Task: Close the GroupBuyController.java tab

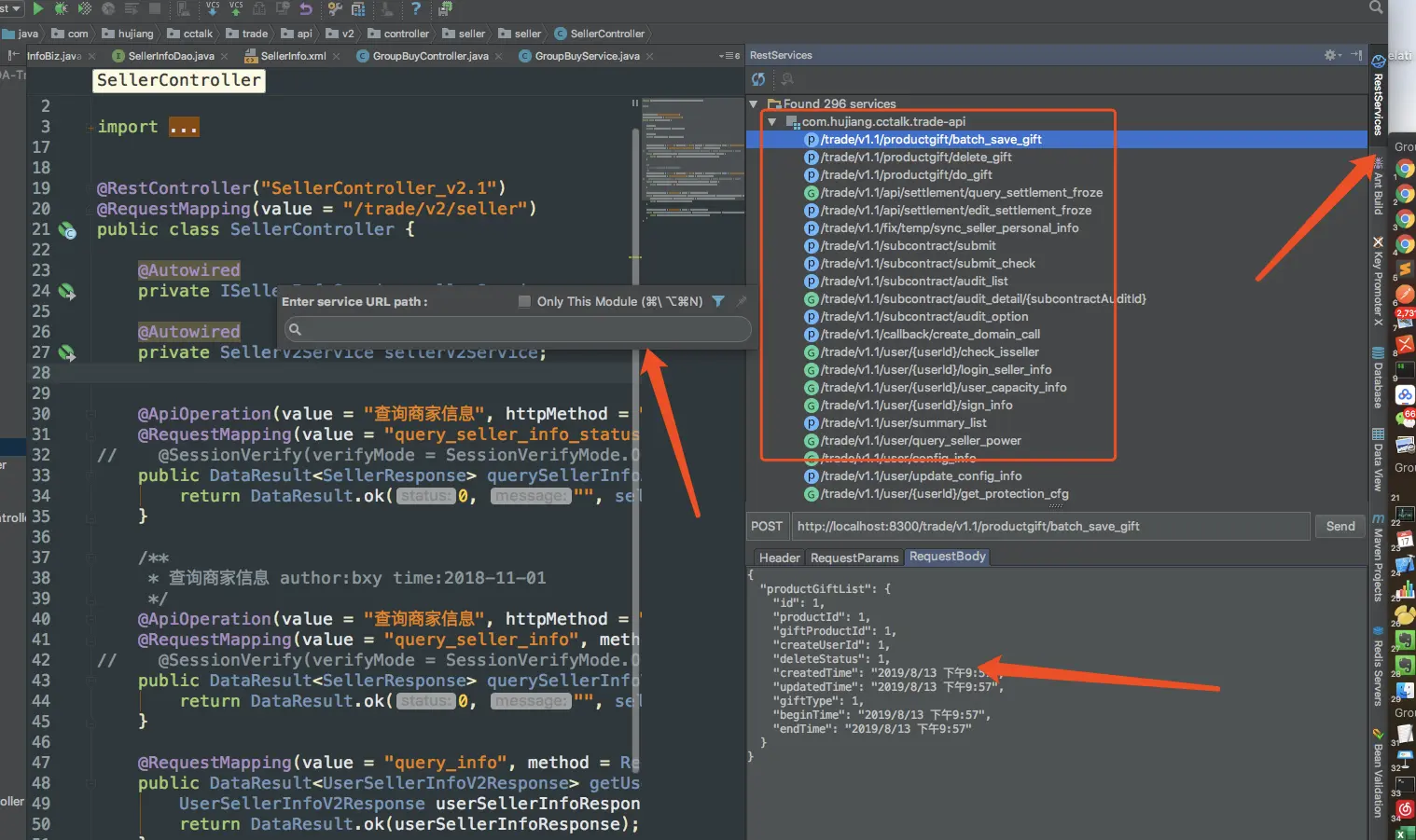Action: [x=499, y=56]
